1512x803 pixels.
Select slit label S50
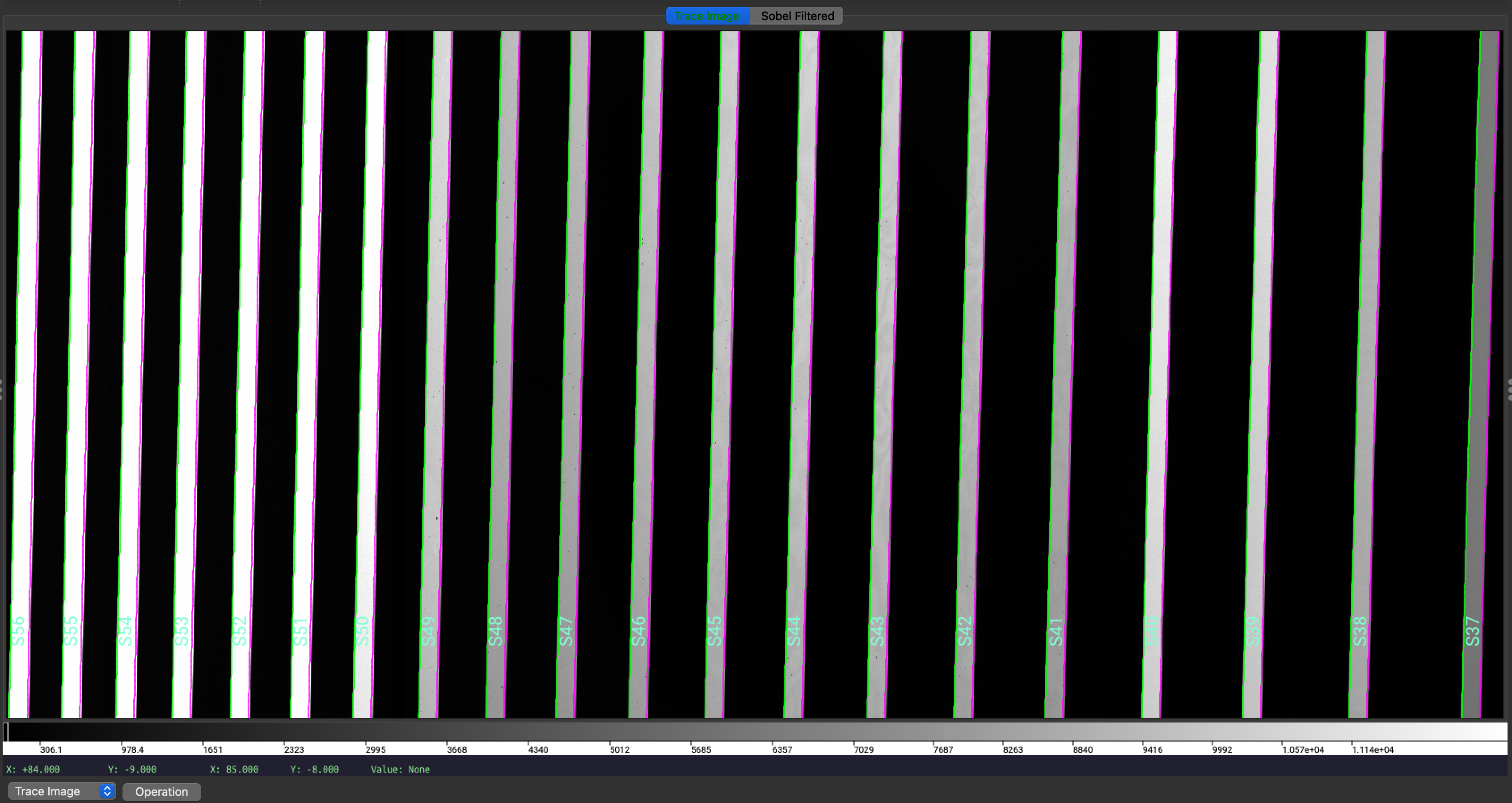click(363, 631)
